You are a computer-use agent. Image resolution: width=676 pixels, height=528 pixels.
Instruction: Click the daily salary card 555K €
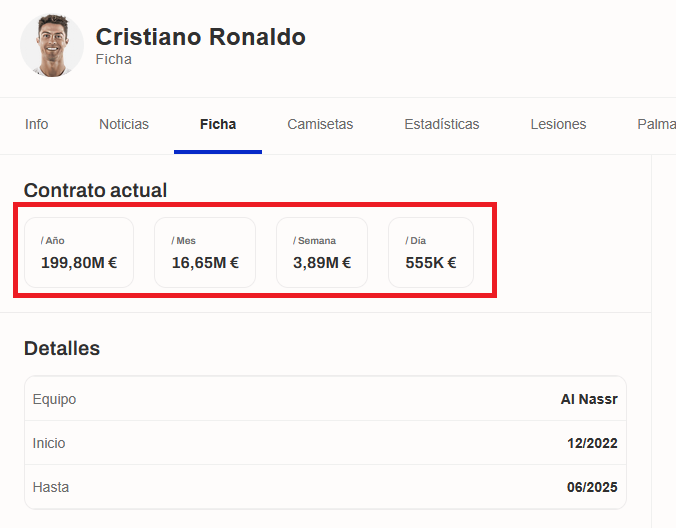coord(431,253)
